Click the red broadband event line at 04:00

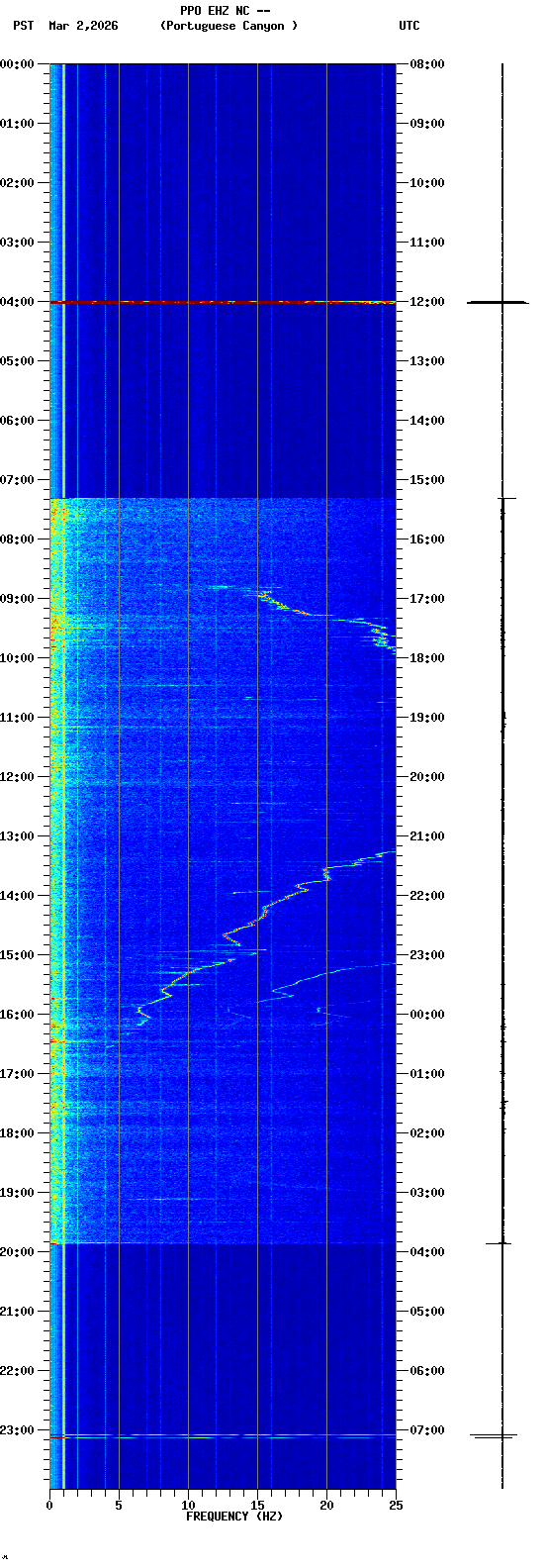click(x=223, y=302)
